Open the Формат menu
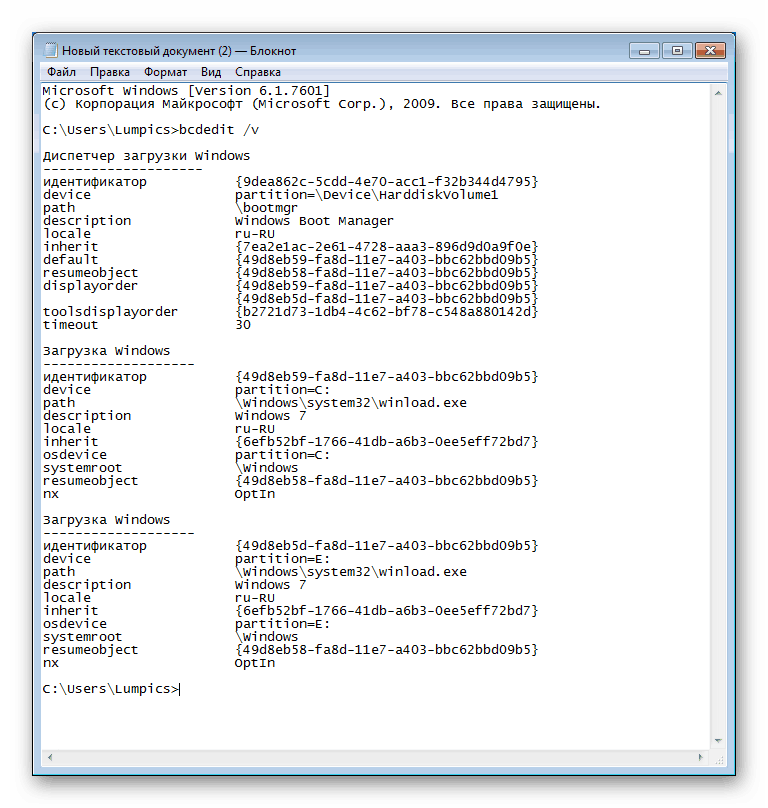This screenshot has width=768, height=808. (165, 72)
